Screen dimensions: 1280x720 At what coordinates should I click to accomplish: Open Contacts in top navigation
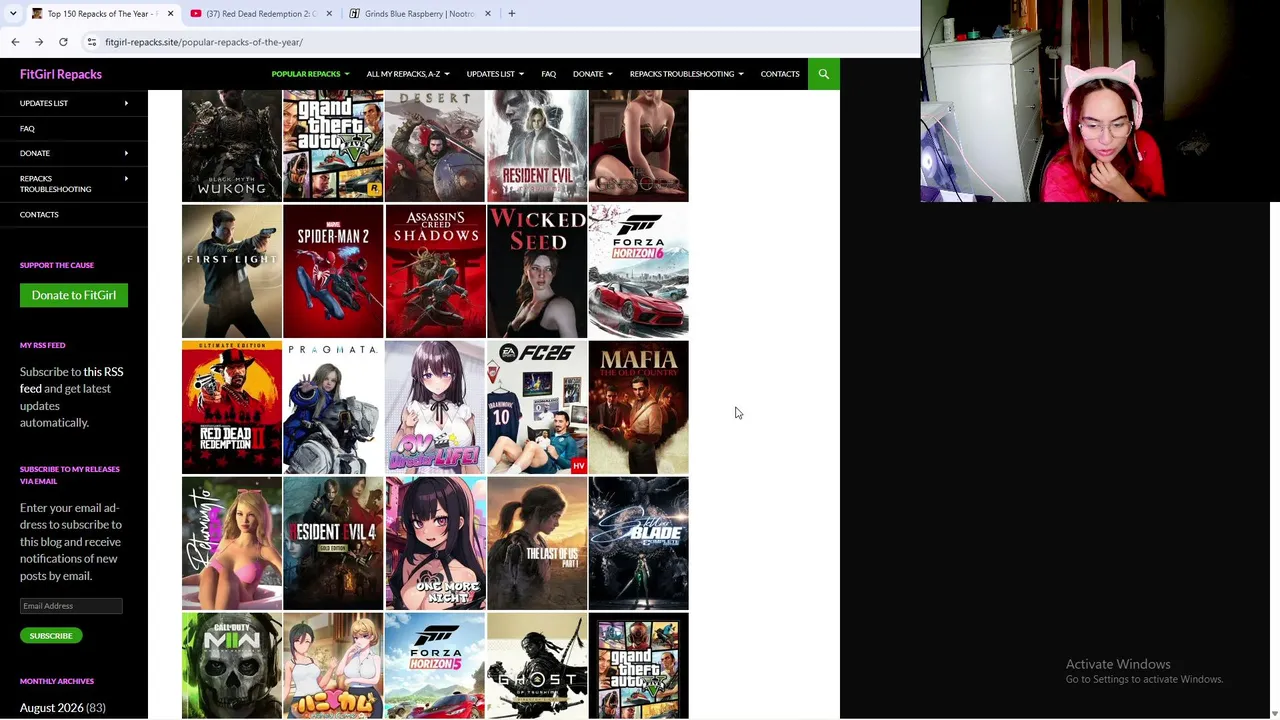coord(780,74)
